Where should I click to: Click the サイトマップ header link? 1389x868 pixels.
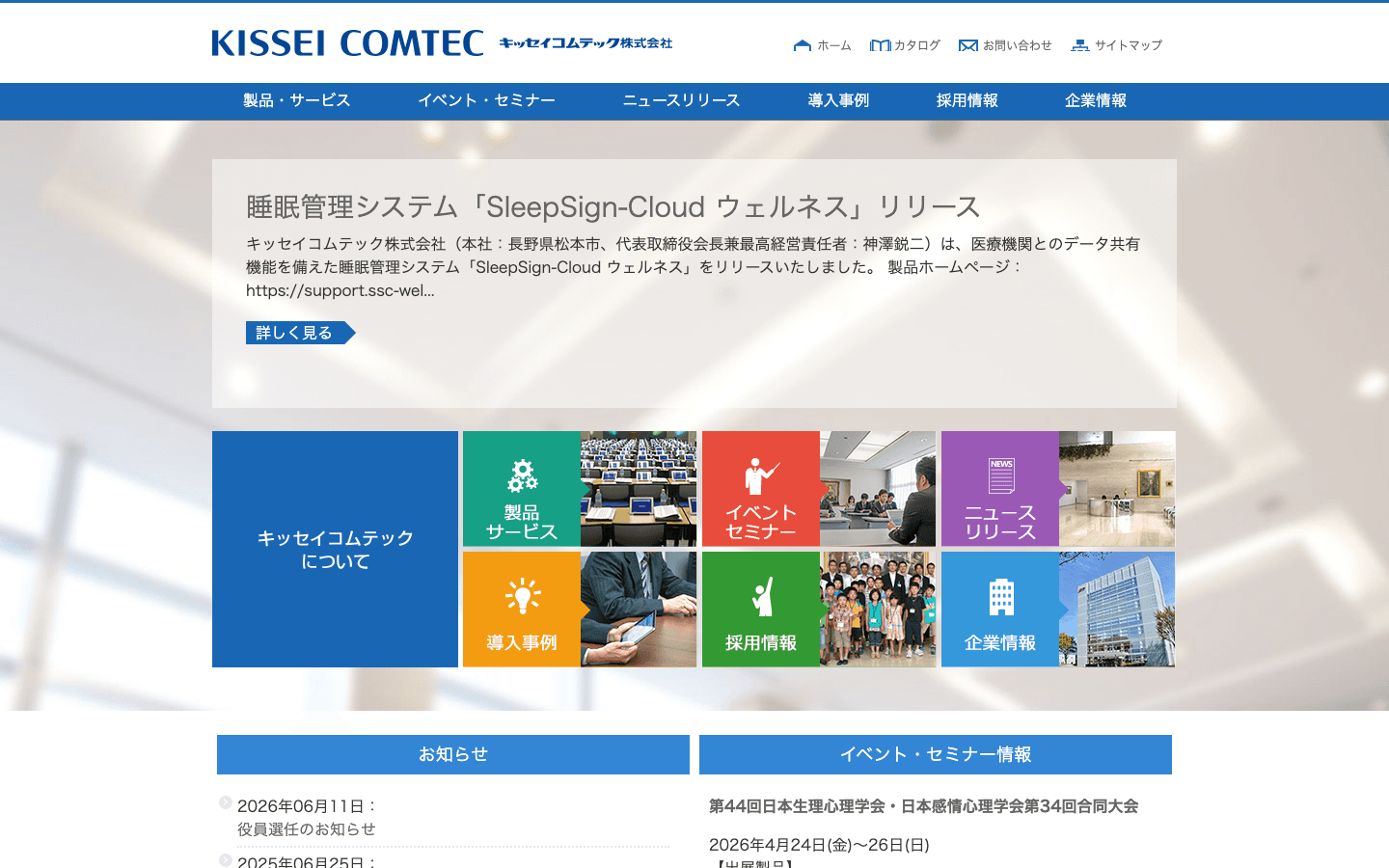tap(1129, 45)
